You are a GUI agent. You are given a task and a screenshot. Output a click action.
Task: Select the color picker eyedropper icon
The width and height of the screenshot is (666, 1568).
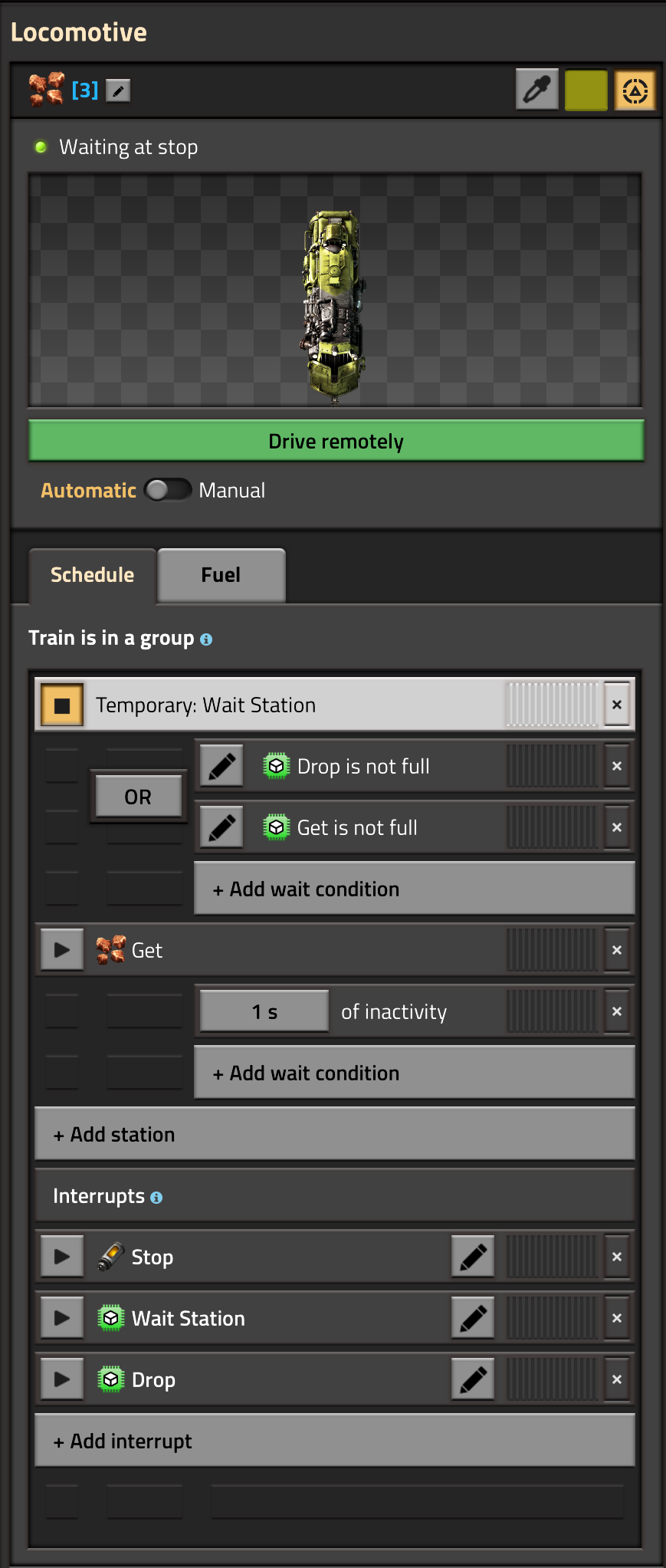[537, 90]
